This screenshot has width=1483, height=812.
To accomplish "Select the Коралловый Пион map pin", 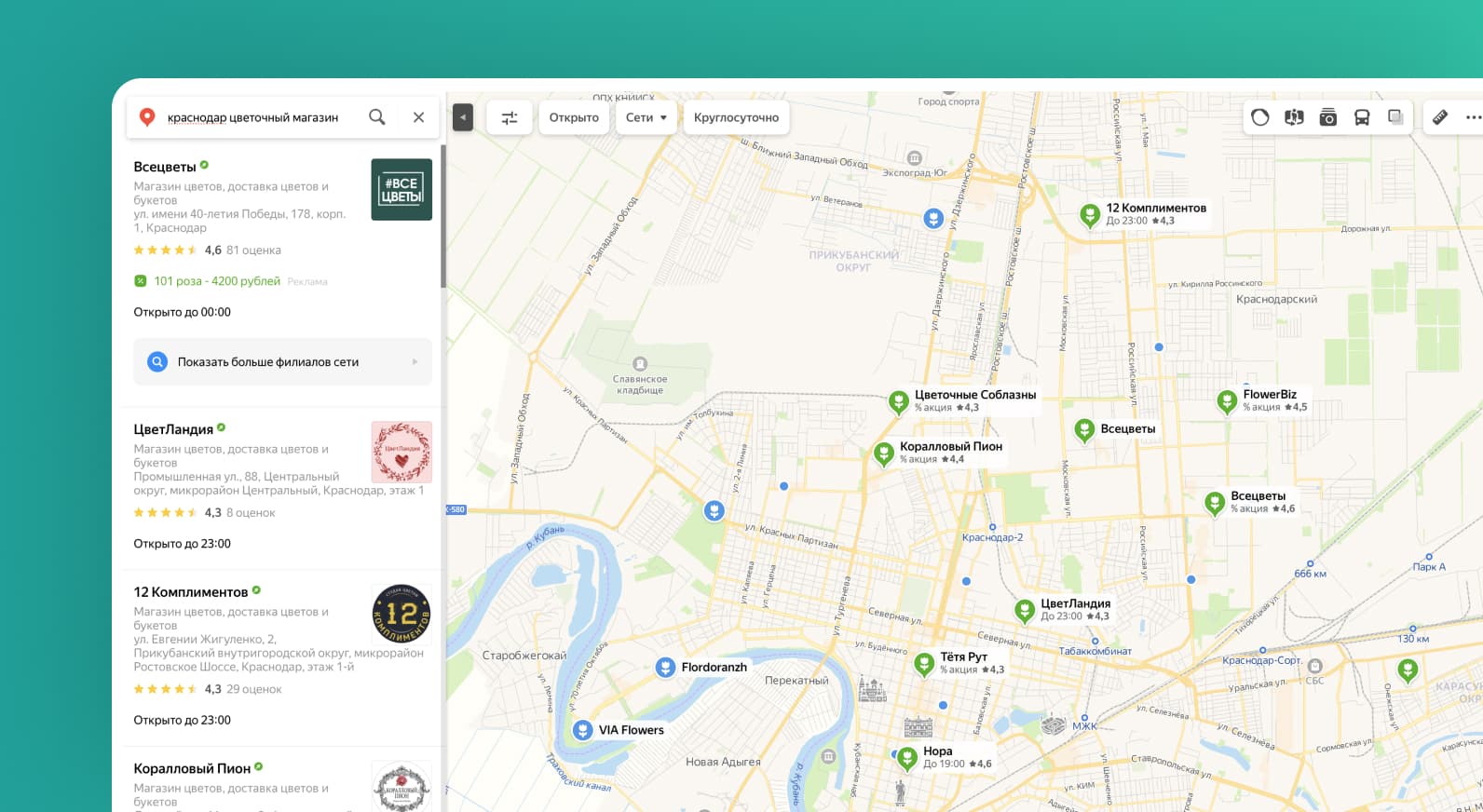I will pos(884,454).
